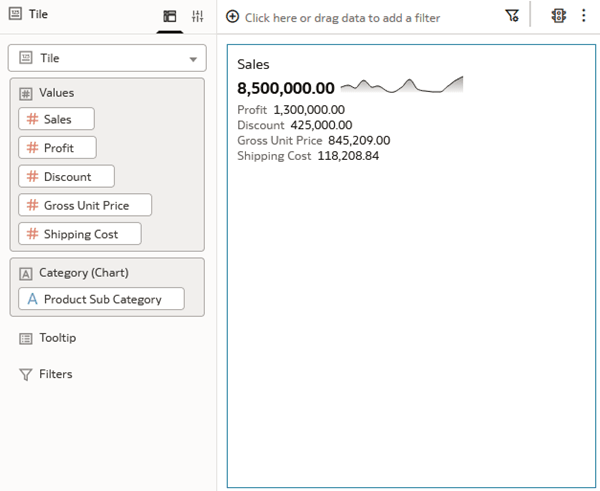The image size is (600, 491).
Task: Click the hash icon beside Shipping Cost
Action: (33, 233)
